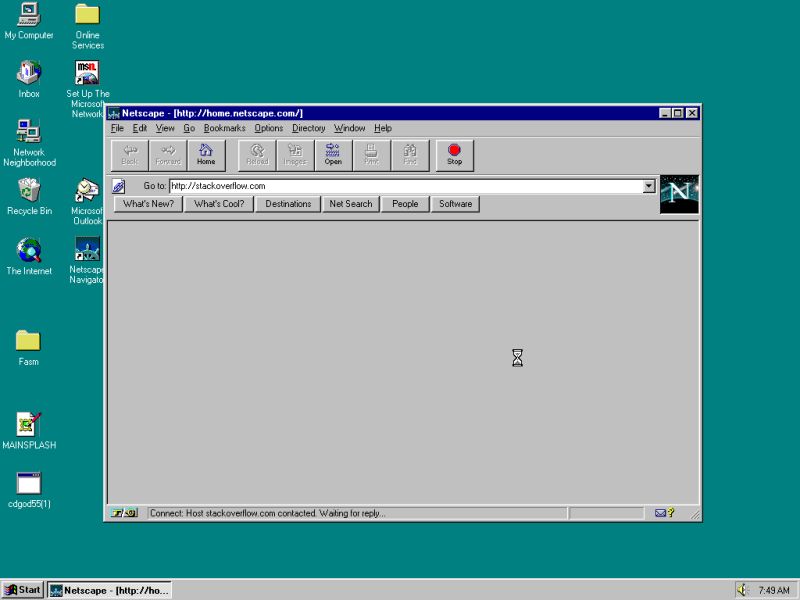The width and height of the screenshot is (800, 600).
Task: Click the Netscape N logo animation
Action: tap(678, 192)
